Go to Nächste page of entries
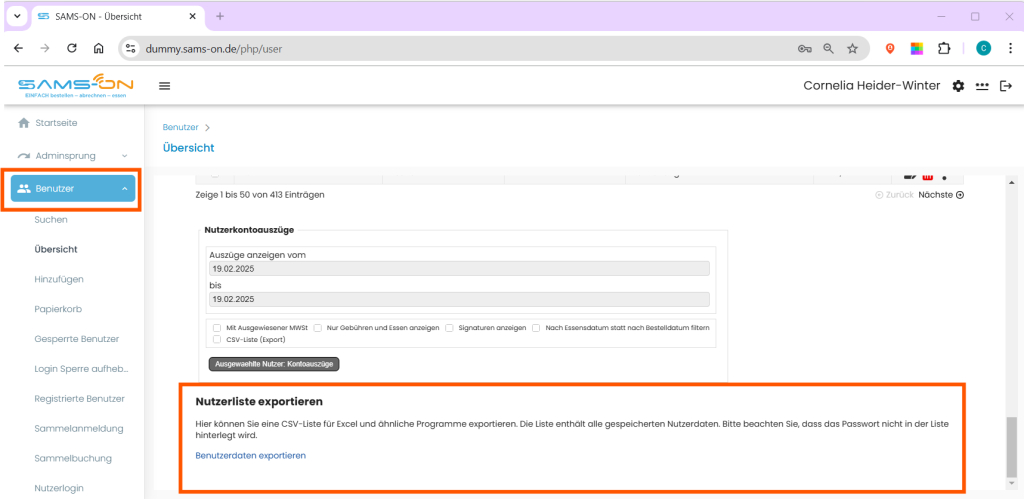Viewport: 1024px width, 499px height. (x=941, y=195)
